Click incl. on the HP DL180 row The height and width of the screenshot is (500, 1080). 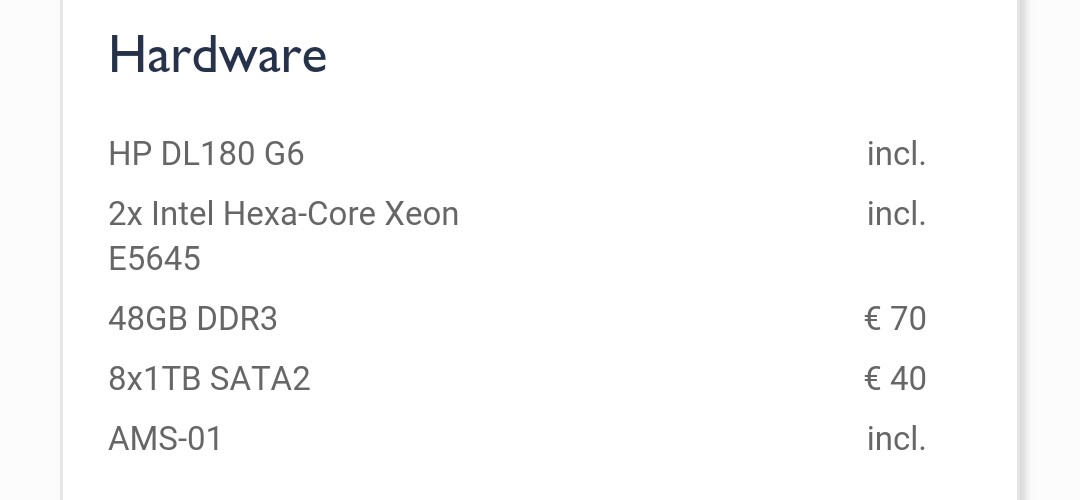(896, 154)
